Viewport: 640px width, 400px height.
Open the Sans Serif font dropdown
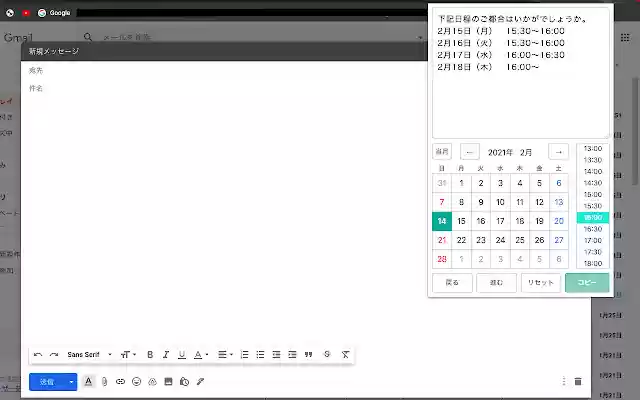89,355
